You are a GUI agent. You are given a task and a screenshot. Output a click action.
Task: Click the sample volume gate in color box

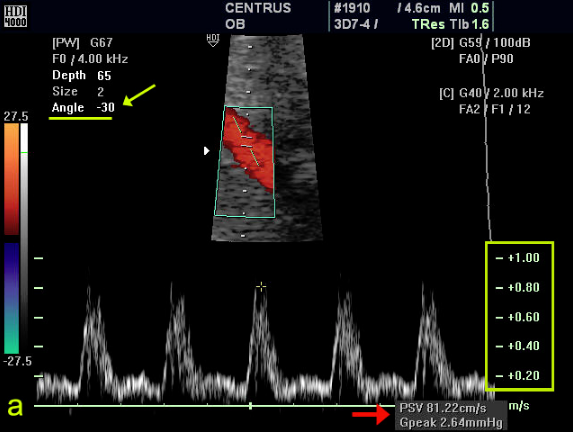(x=246, y=142)
